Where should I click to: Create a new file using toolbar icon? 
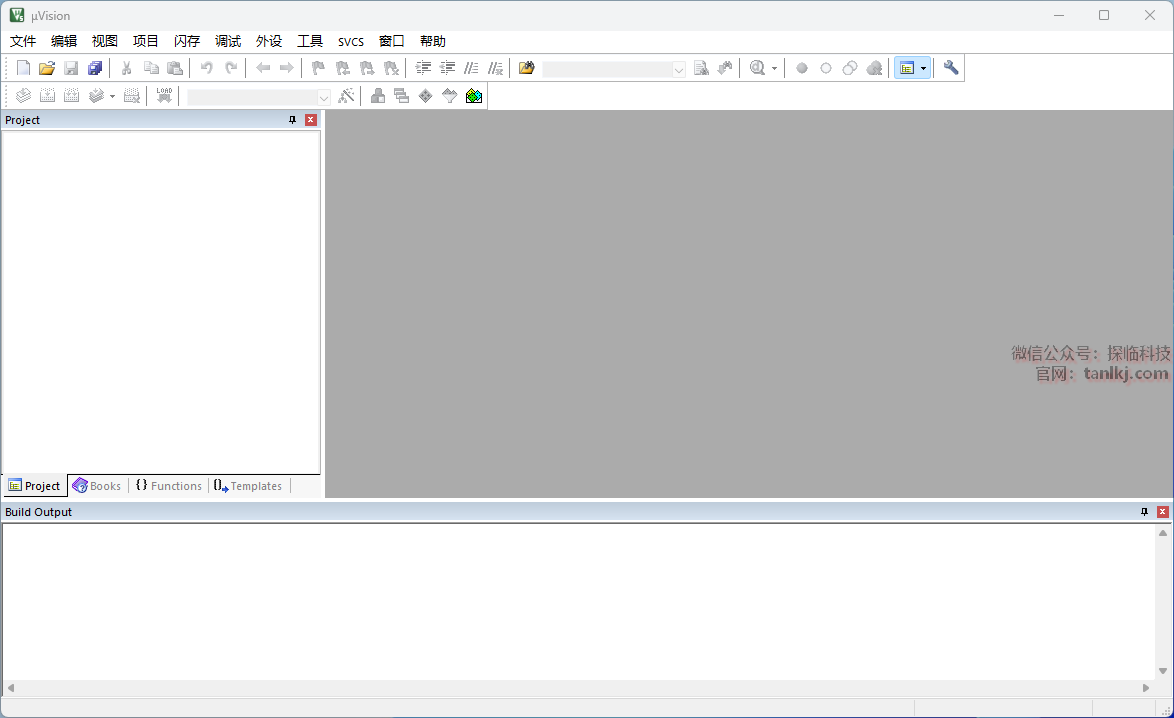click(23, 68)
